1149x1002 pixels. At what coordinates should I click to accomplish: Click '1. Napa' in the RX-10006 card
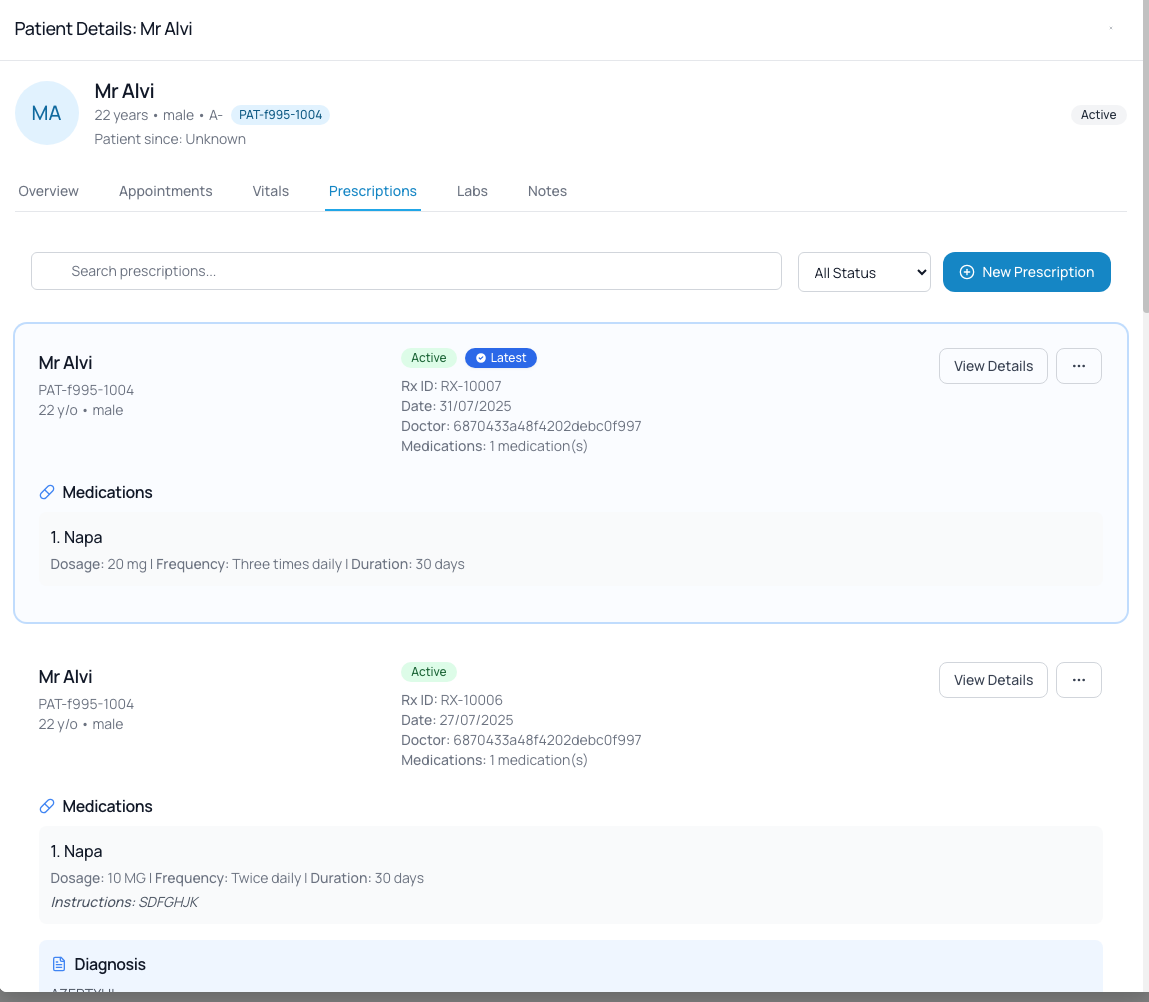(76, 851)
